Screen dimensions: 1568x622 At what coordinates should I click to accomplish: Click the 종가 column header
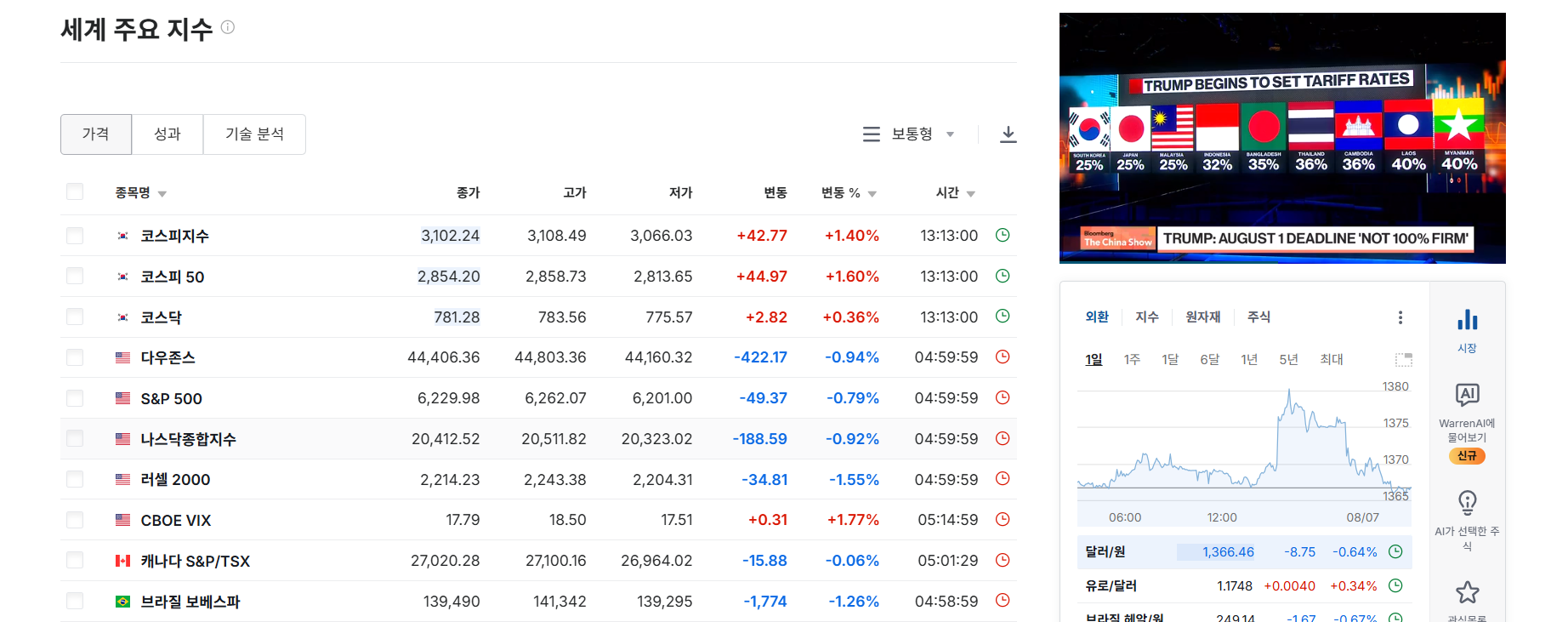point(468,193)
